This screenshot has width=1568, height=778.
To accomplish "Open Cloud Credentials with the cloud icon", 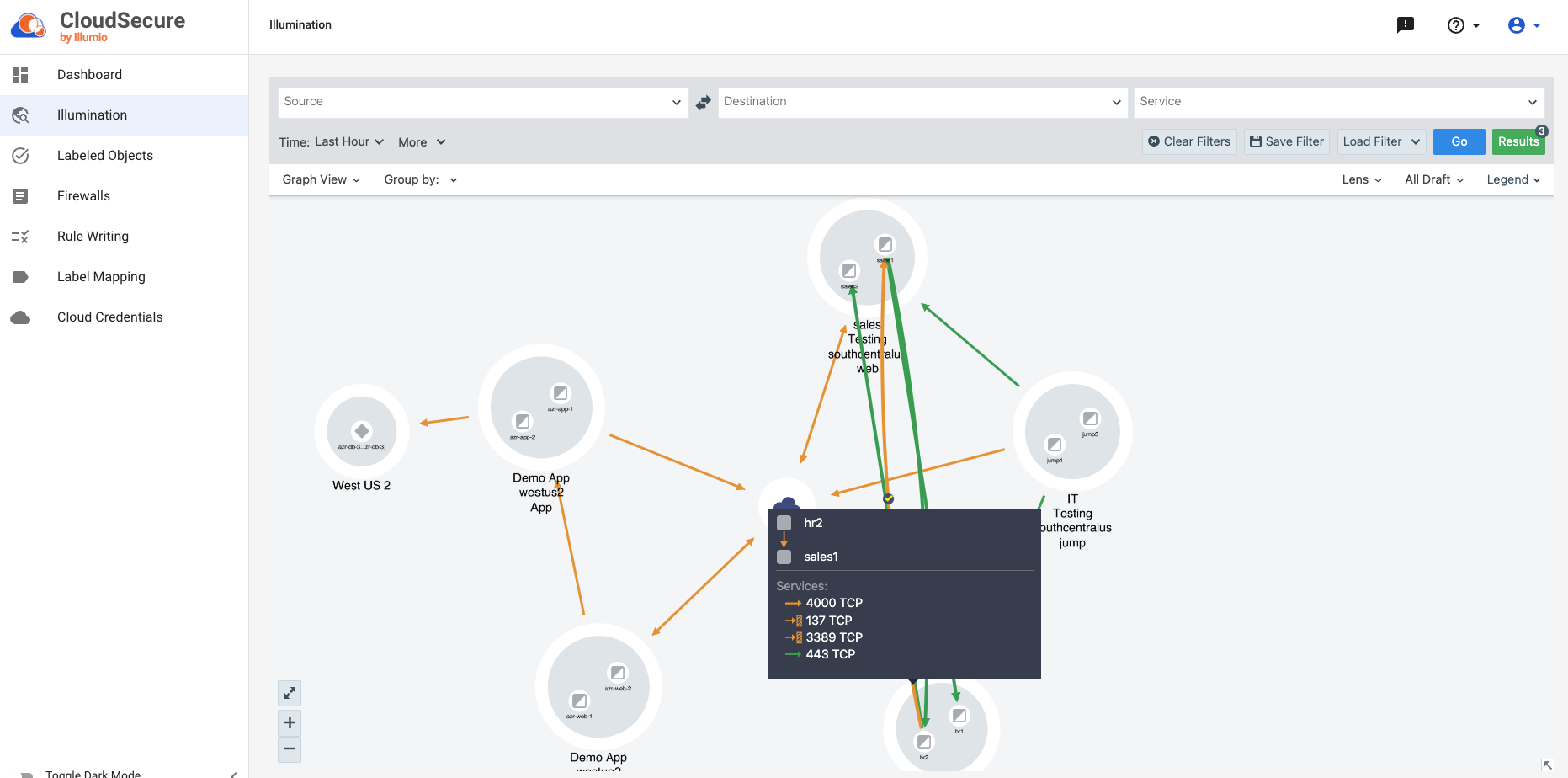I will (21, 317).
